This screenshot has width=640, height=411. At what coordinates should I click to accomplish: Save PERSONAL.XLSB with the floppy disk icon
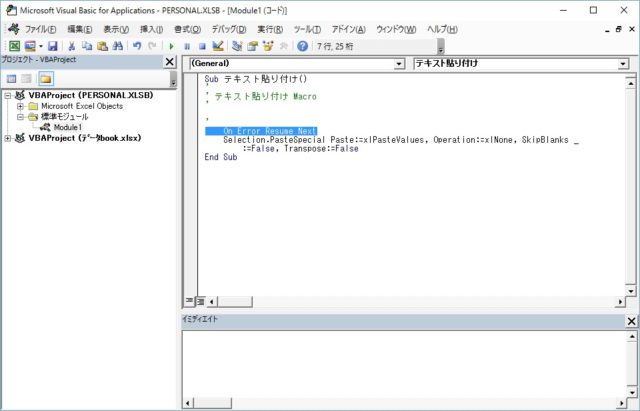53,46
